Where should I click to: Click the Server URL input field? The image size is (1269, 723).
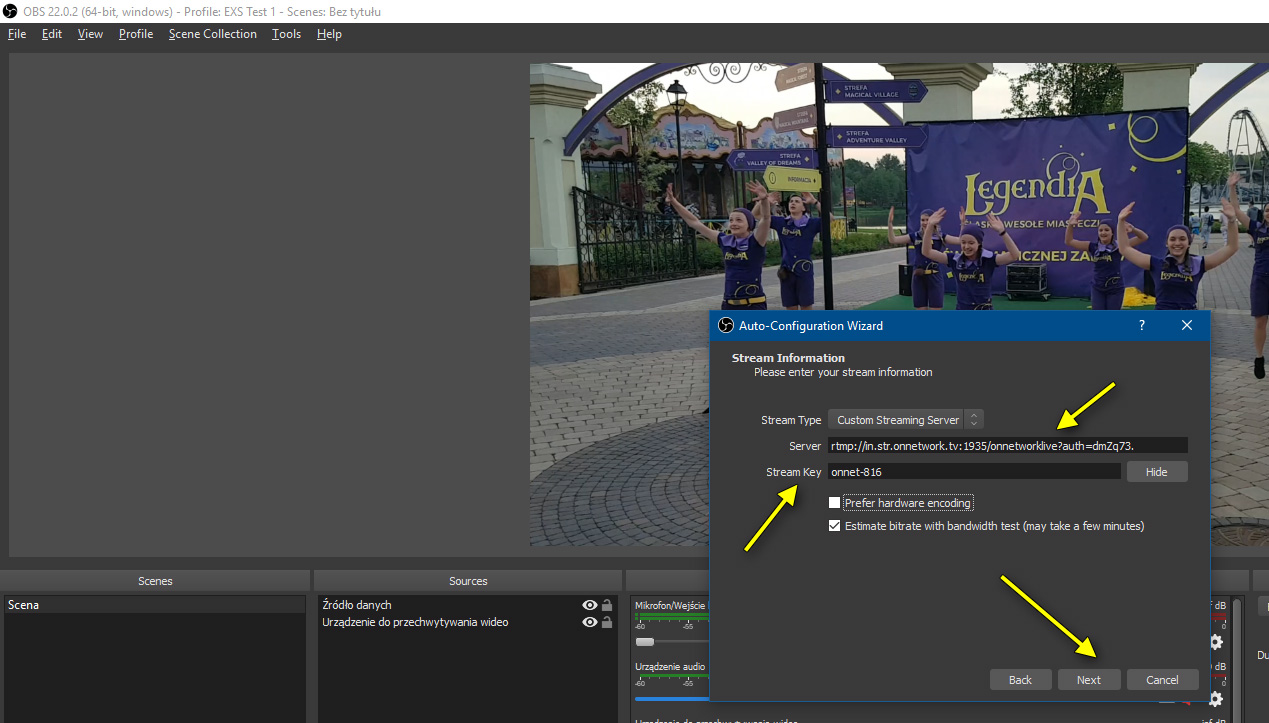[1008, 446]
